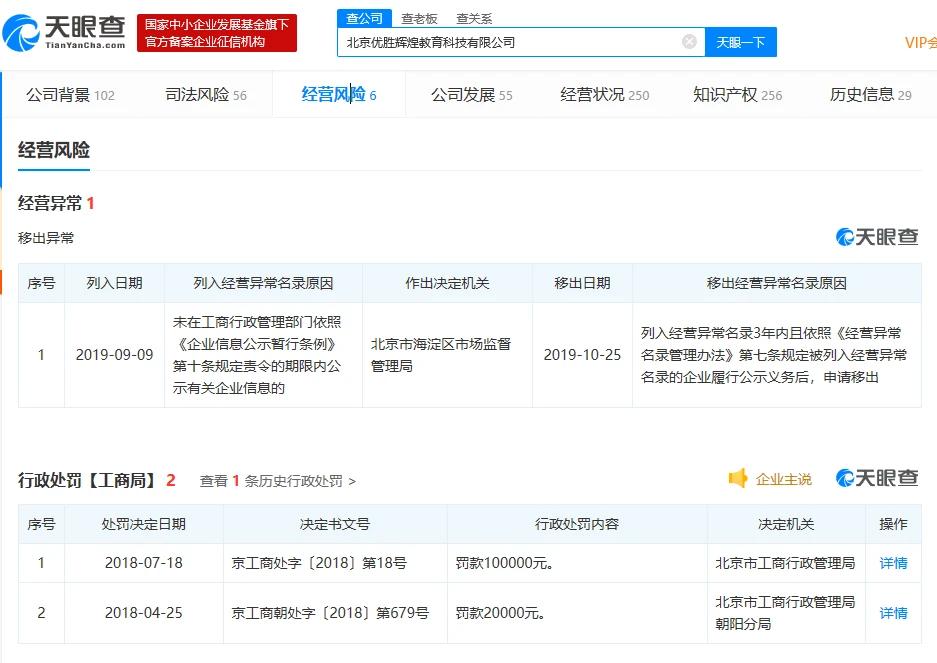Click the 天眼一下 search button
The width and height of the screenshot is (937, 663).
[x=741, y=42]
